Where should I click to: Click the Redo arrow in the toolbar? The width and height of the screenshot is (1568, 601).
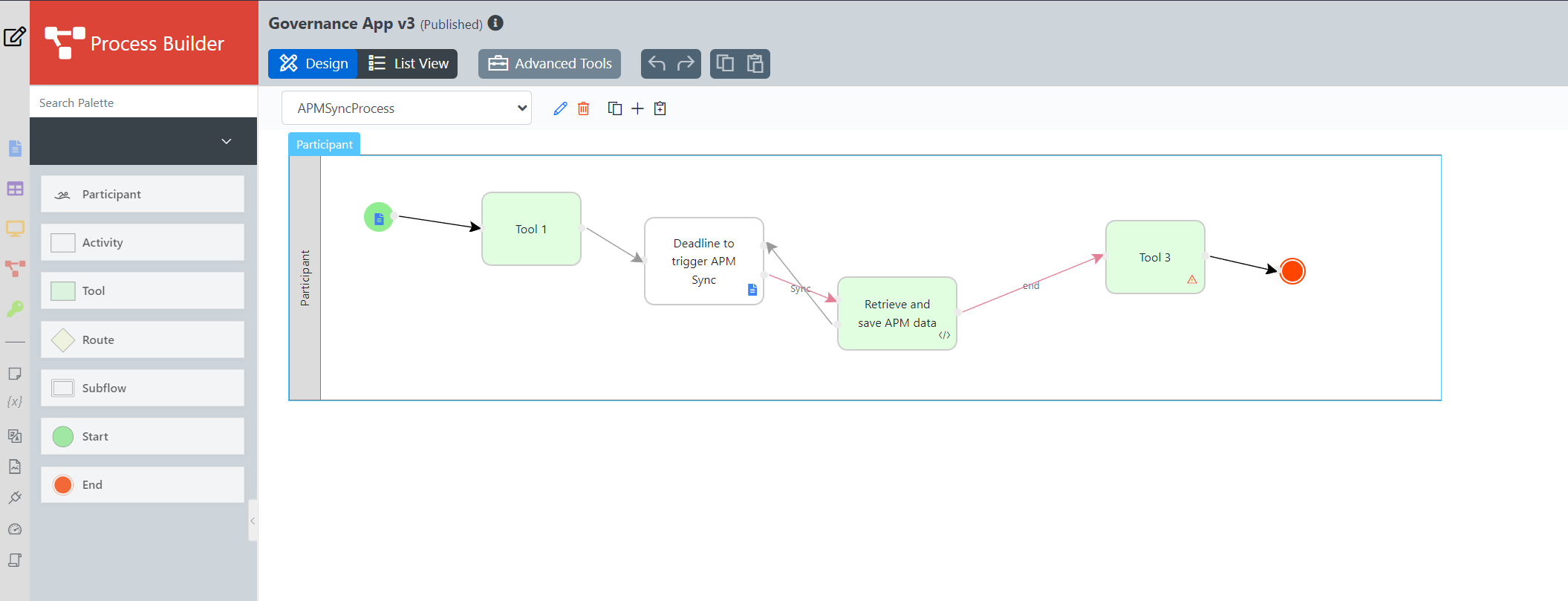coord(686,64)
